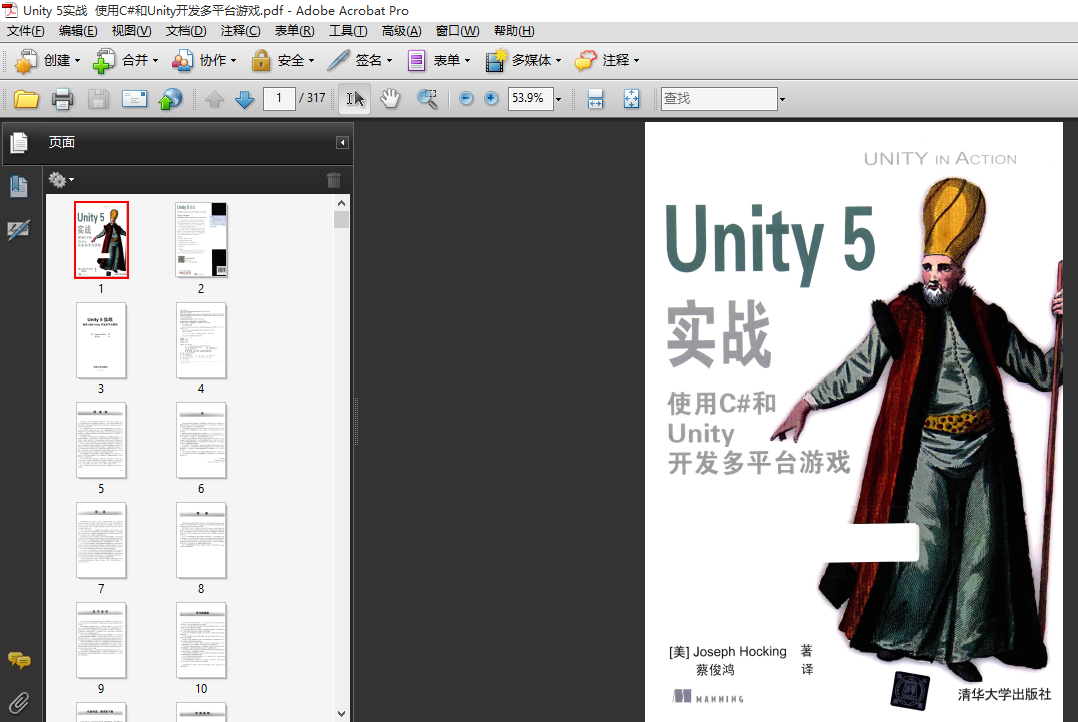Select page 4 thumbnail
This screenshot has width=1078, height=722.
click(201, 340)
